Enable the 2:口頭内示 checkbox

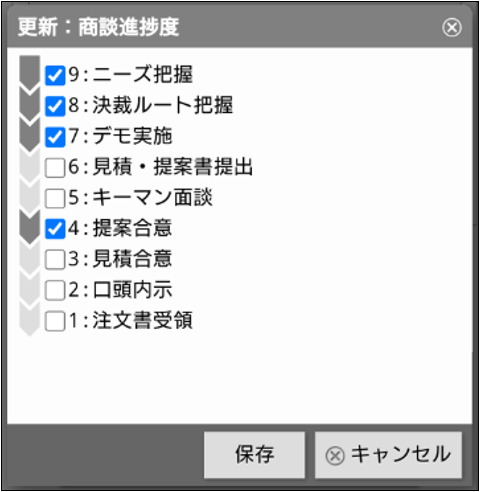(x=55, y=290)
